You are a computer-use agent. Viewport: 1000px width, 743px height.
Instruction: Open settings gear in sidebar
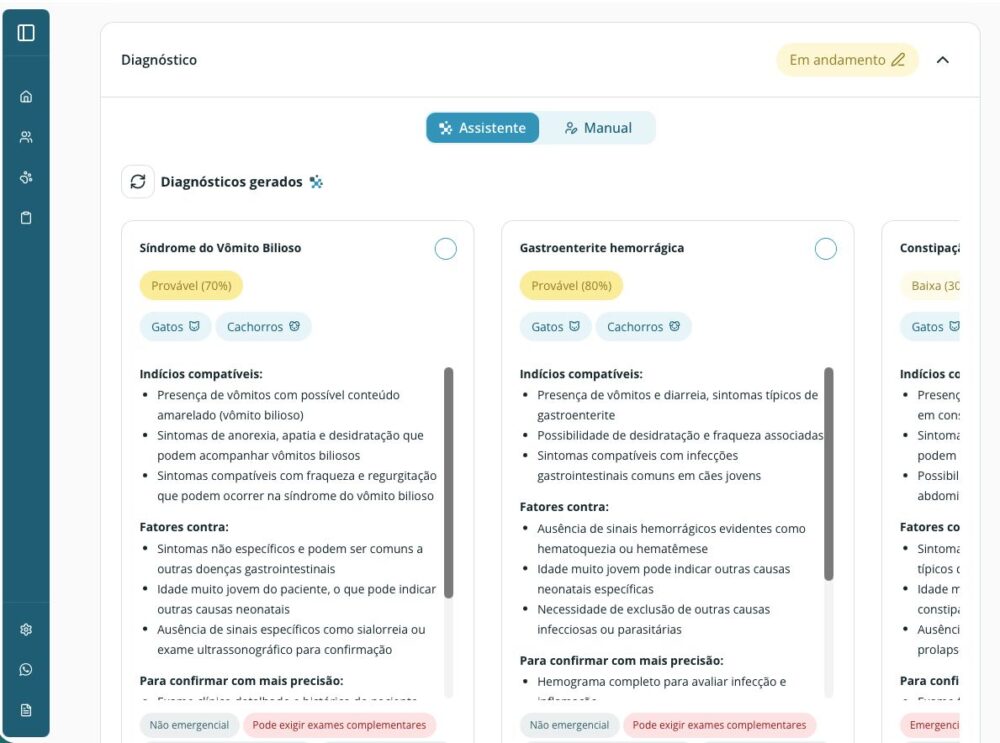(x=26, y=630)
